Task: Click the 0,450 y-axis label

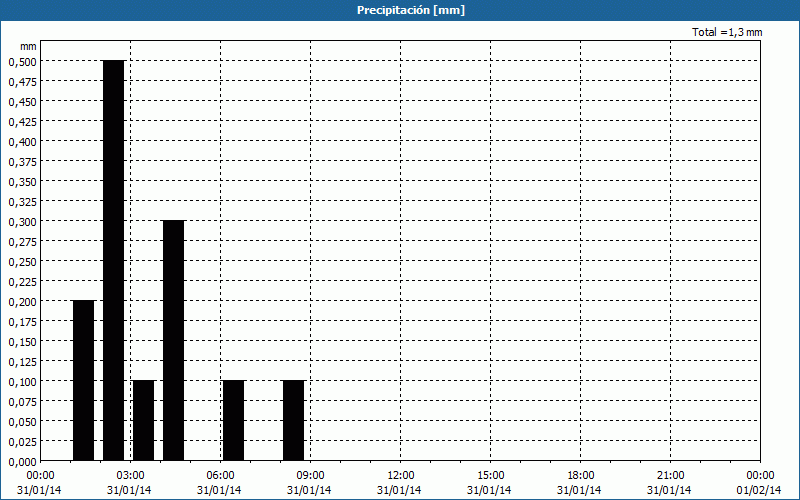Action: pyautogui.click(x=22, y=102)
